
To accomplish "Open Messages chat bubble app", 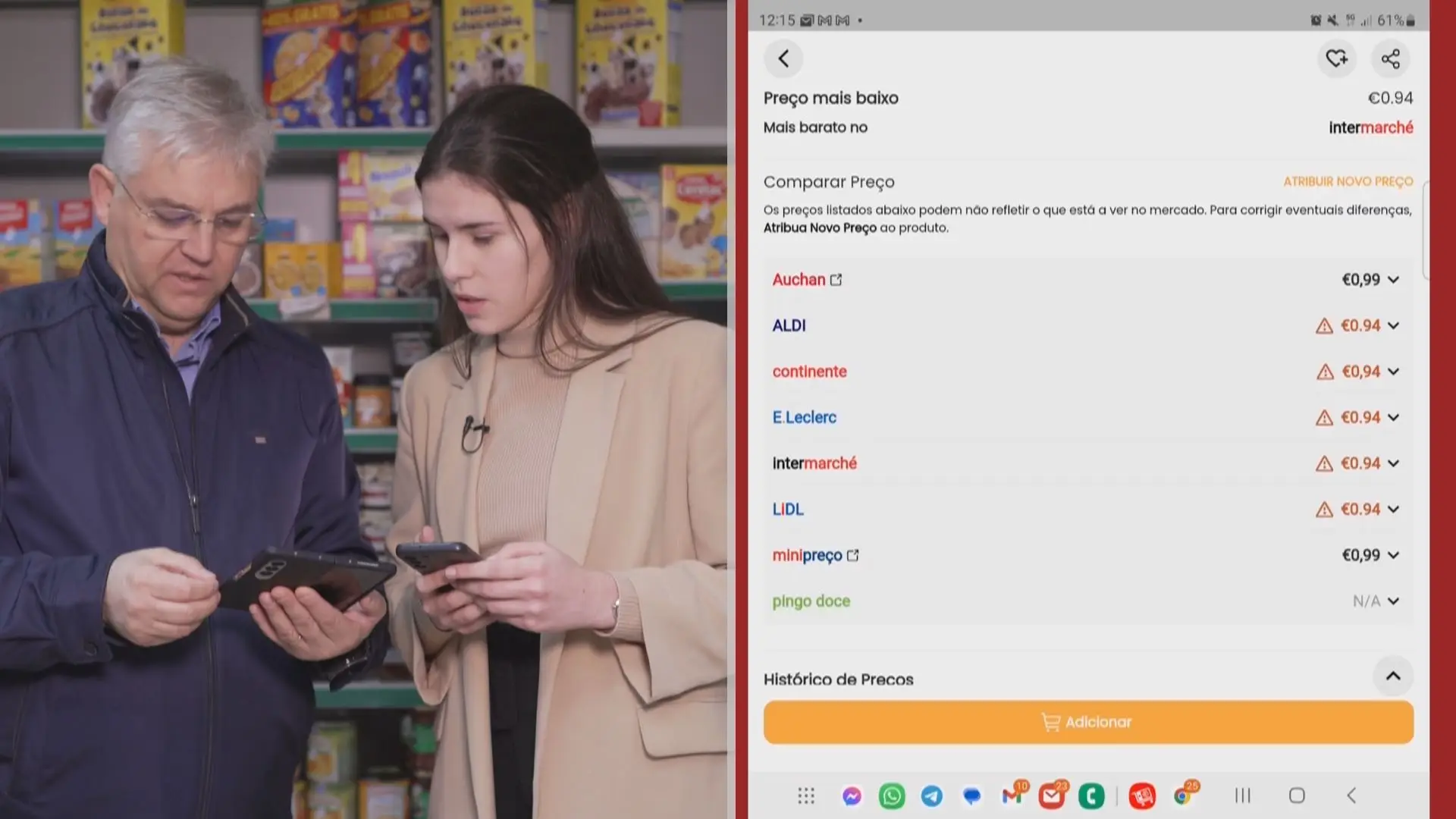I will click(971, 796).
